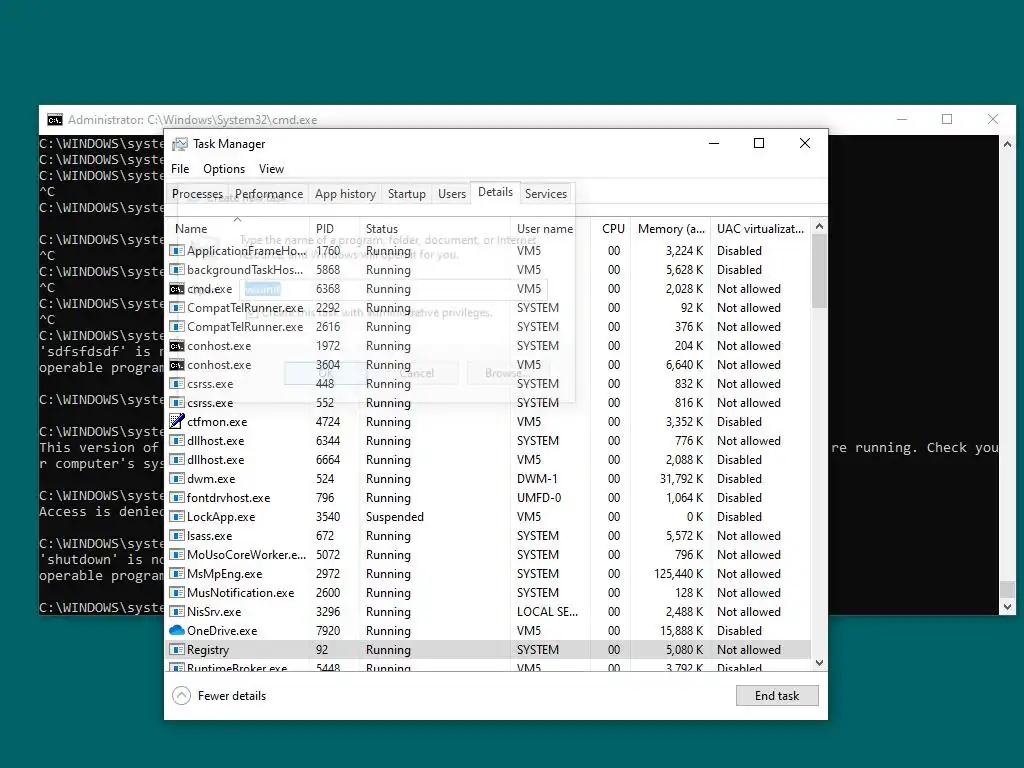The image size is (1024, 768).
Task: Switch to the Startup tab
Action: click(x=406, y=194)
